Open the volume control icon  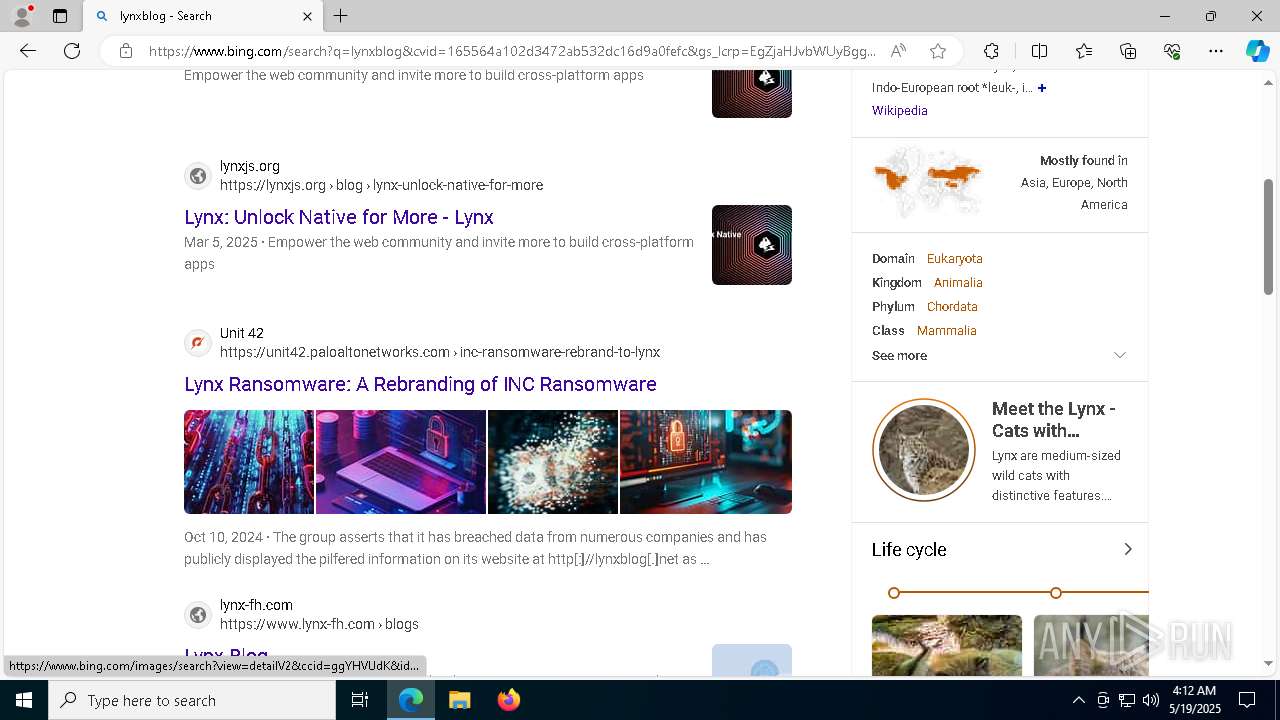(x=1151, y=700)
